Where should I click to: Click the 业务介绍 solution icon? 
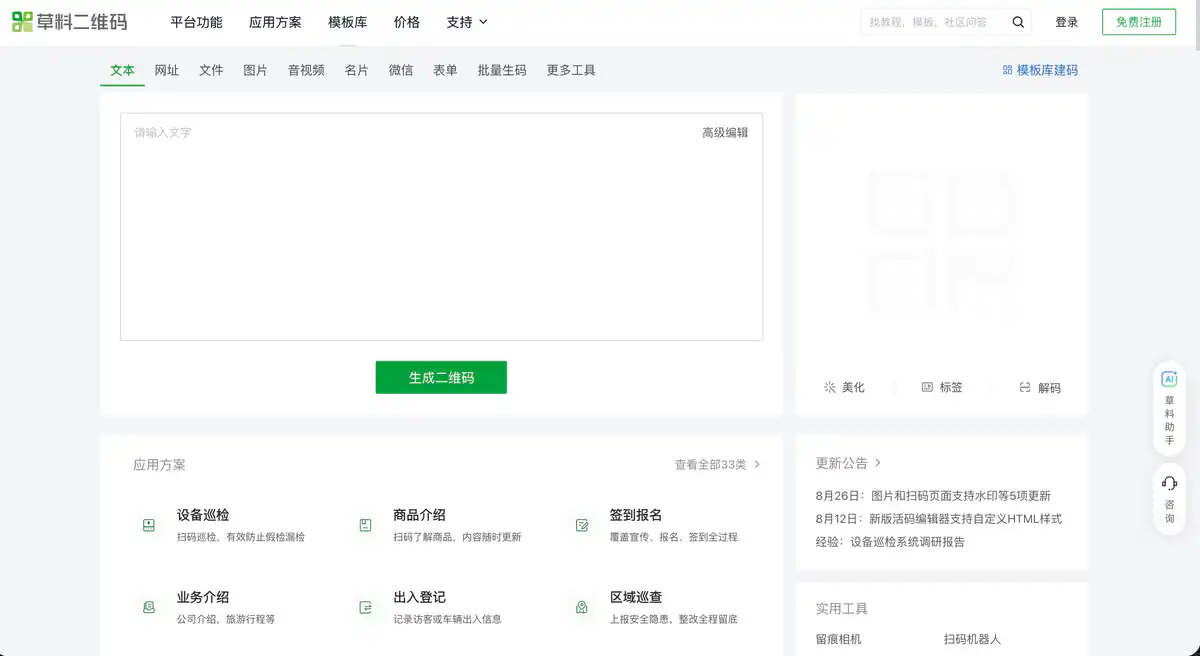148,607
